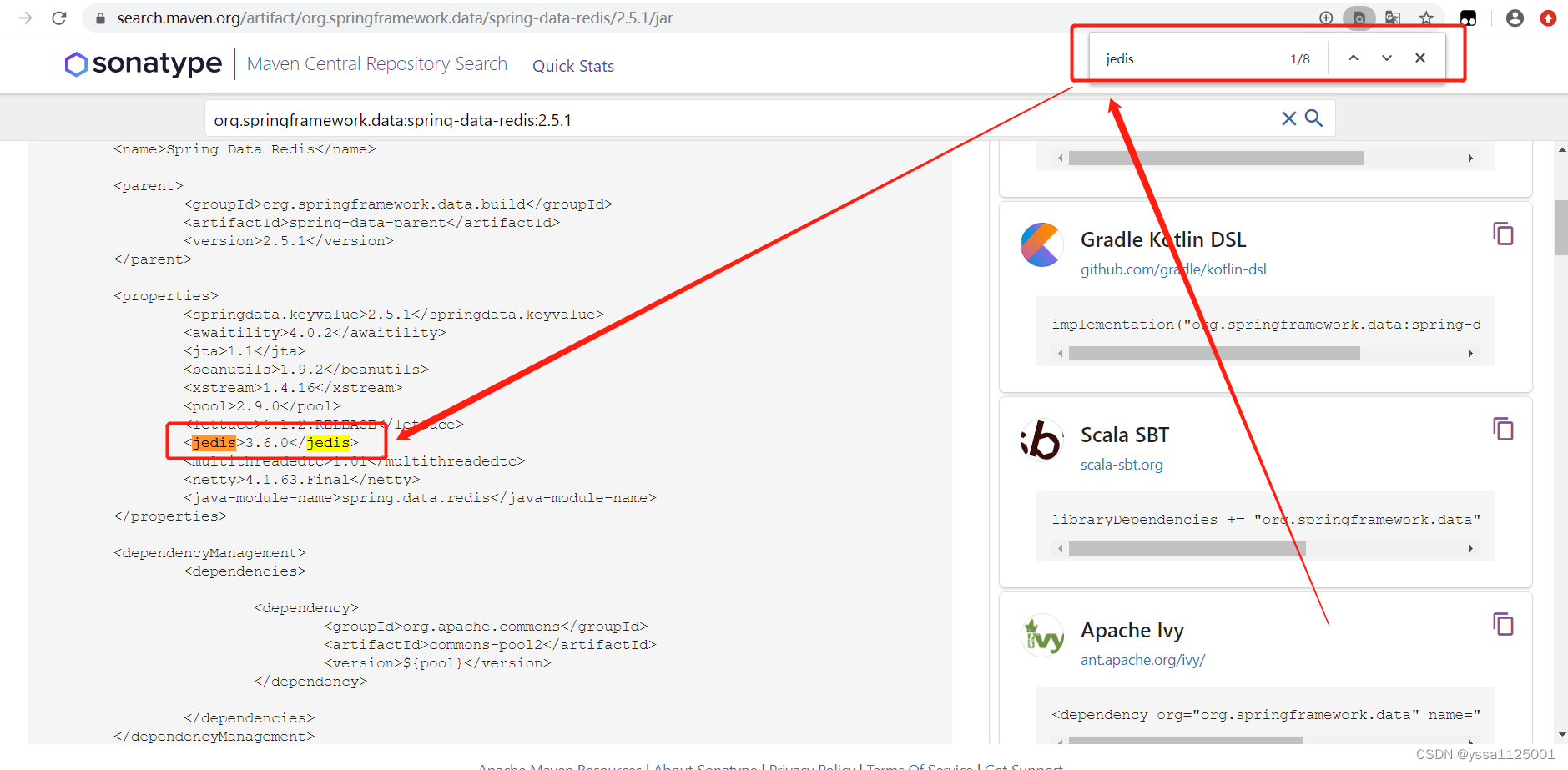Open the scala-sbt.org link
The width and height of the screenshot is (1568, 770).
[1122, 465]
